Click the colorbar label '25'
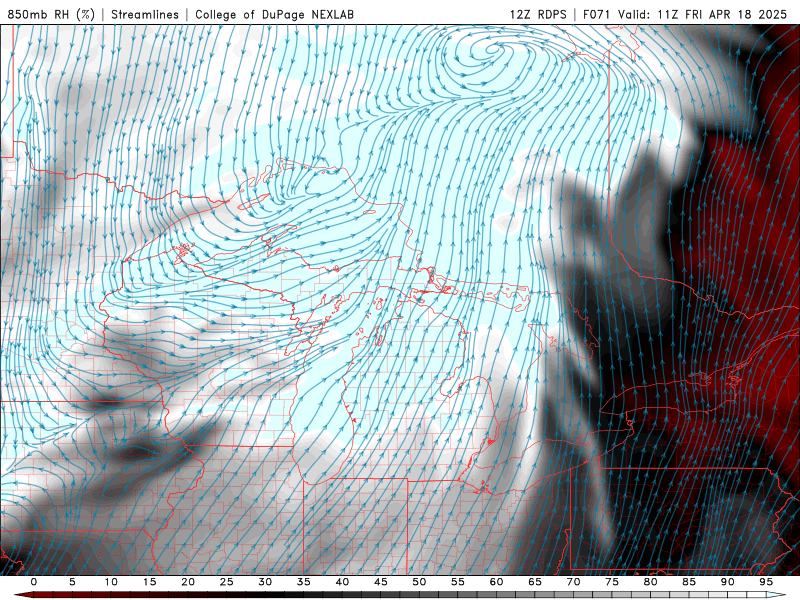The height and width of the screenshot is (600, 800). click(x=227, y=582)
